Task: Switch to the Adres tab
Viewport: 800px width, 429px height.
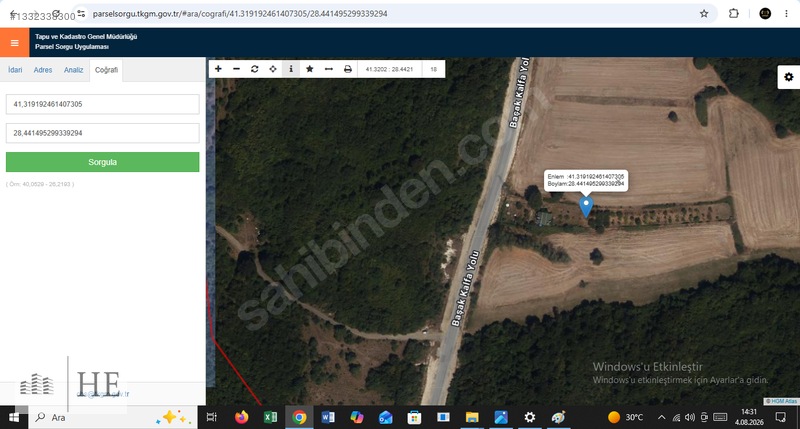Action: tap(43, 70)
